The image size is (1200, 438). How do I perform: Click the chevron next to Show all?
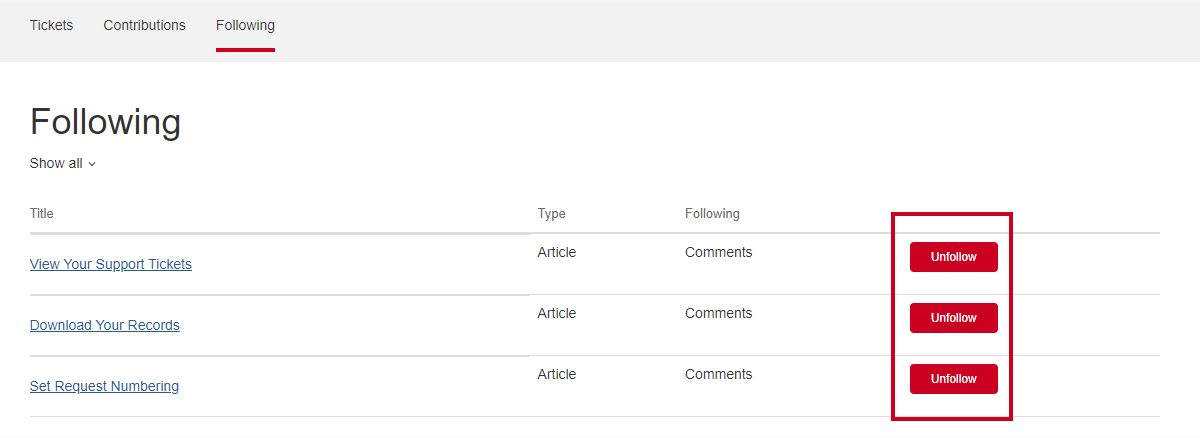pyautogui.click(x=92, y=164)
